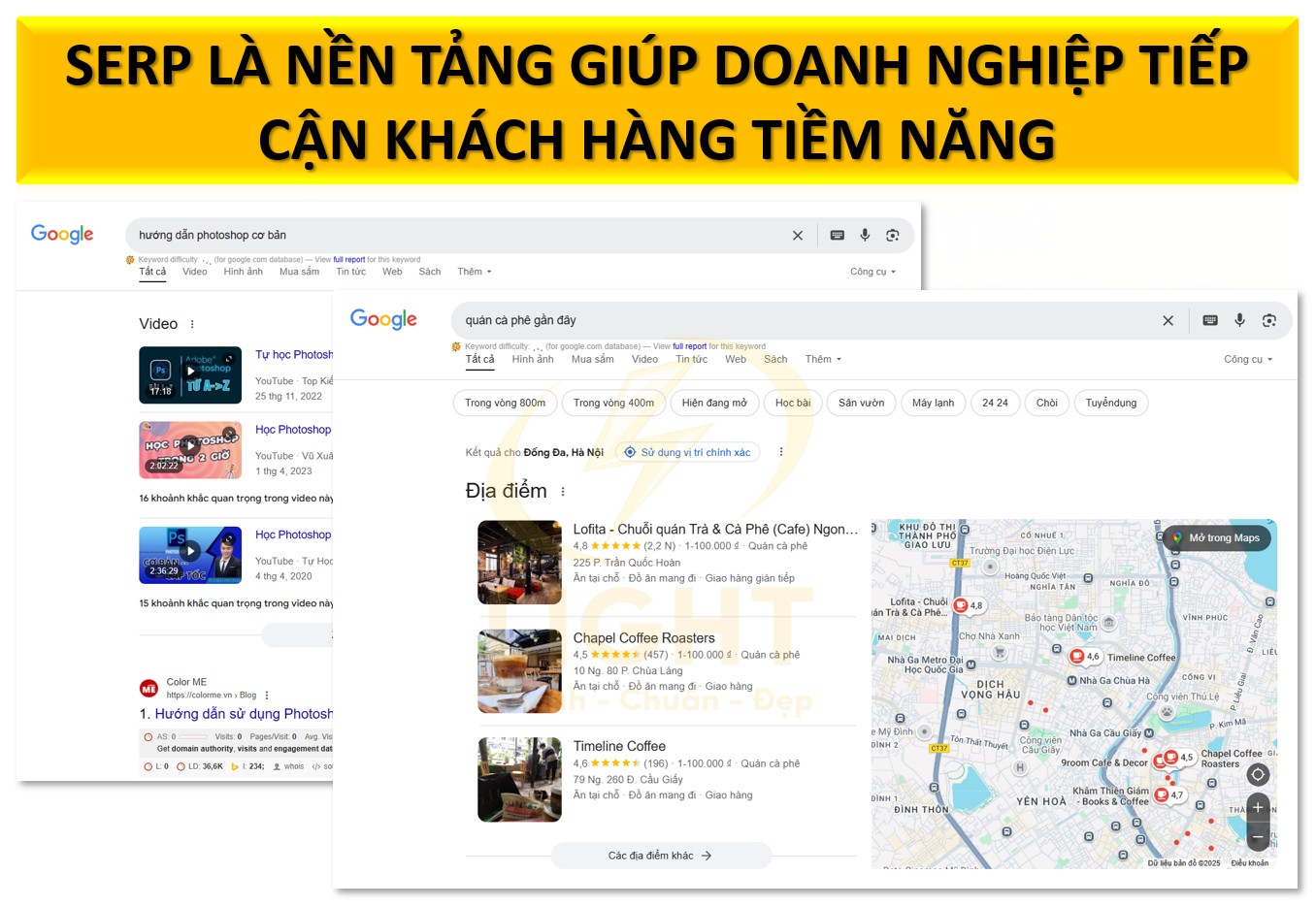Toggle 'Tuyểndụng' filter chip
The height and width of the screenshot is (907, 1316).
click(1111, 403)
